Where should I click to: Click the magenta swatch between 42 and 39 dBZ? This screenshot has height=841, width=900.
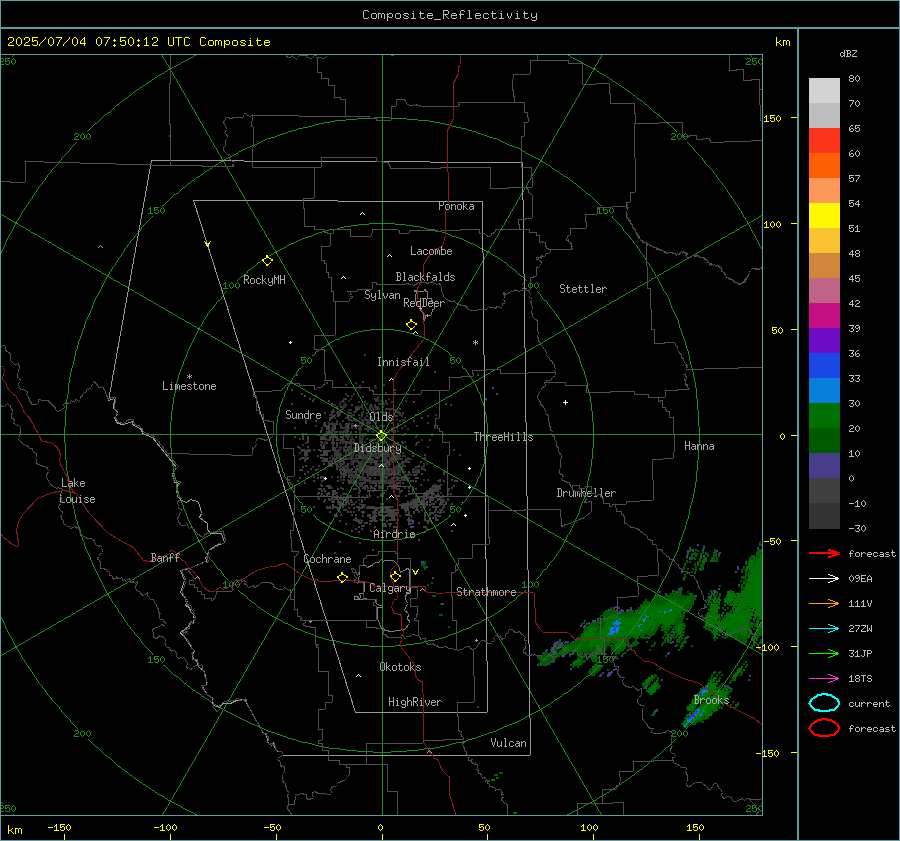coord(824,316)
